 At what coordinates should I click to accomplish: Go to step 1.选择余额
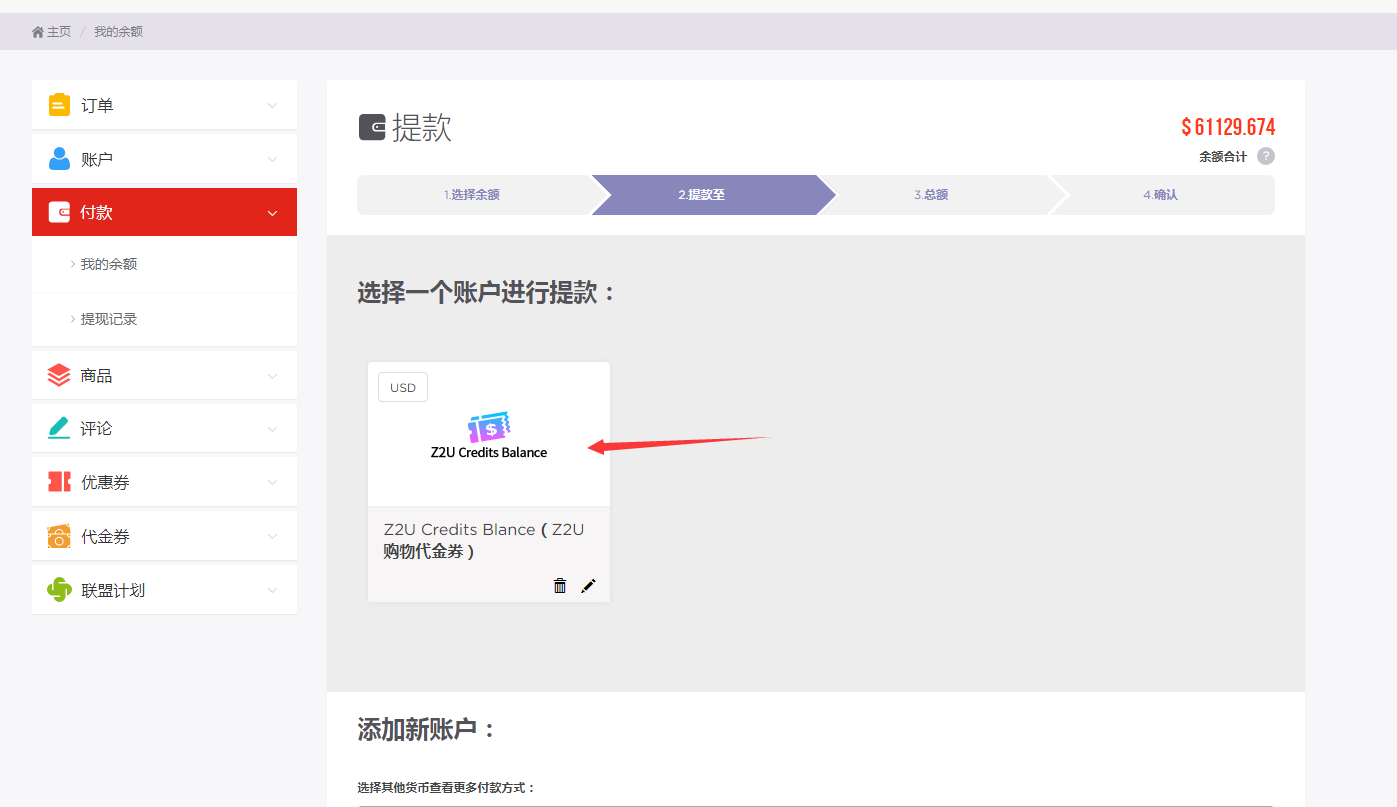(472, 195)
